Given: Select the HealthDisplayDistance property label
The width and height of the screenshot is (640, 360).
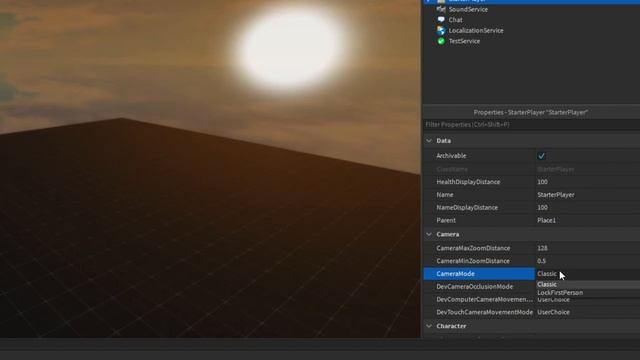Looking at the screenshot, I should point(468,182).
